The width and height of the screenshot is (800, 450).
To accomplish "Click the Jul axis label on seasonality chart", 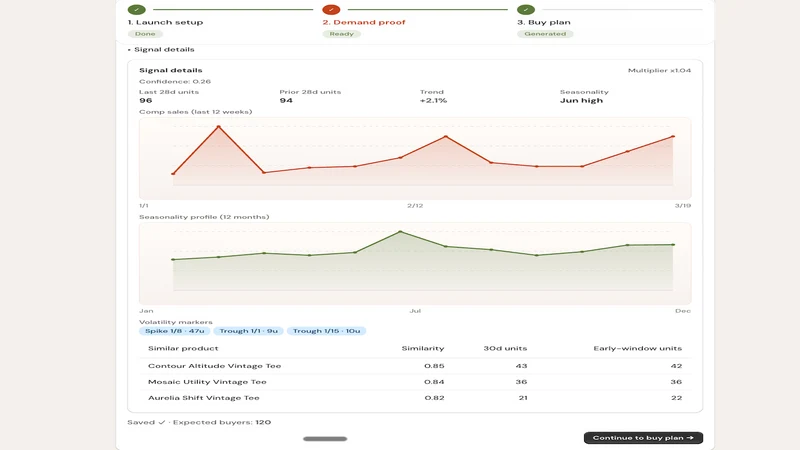I will [415, 311].
